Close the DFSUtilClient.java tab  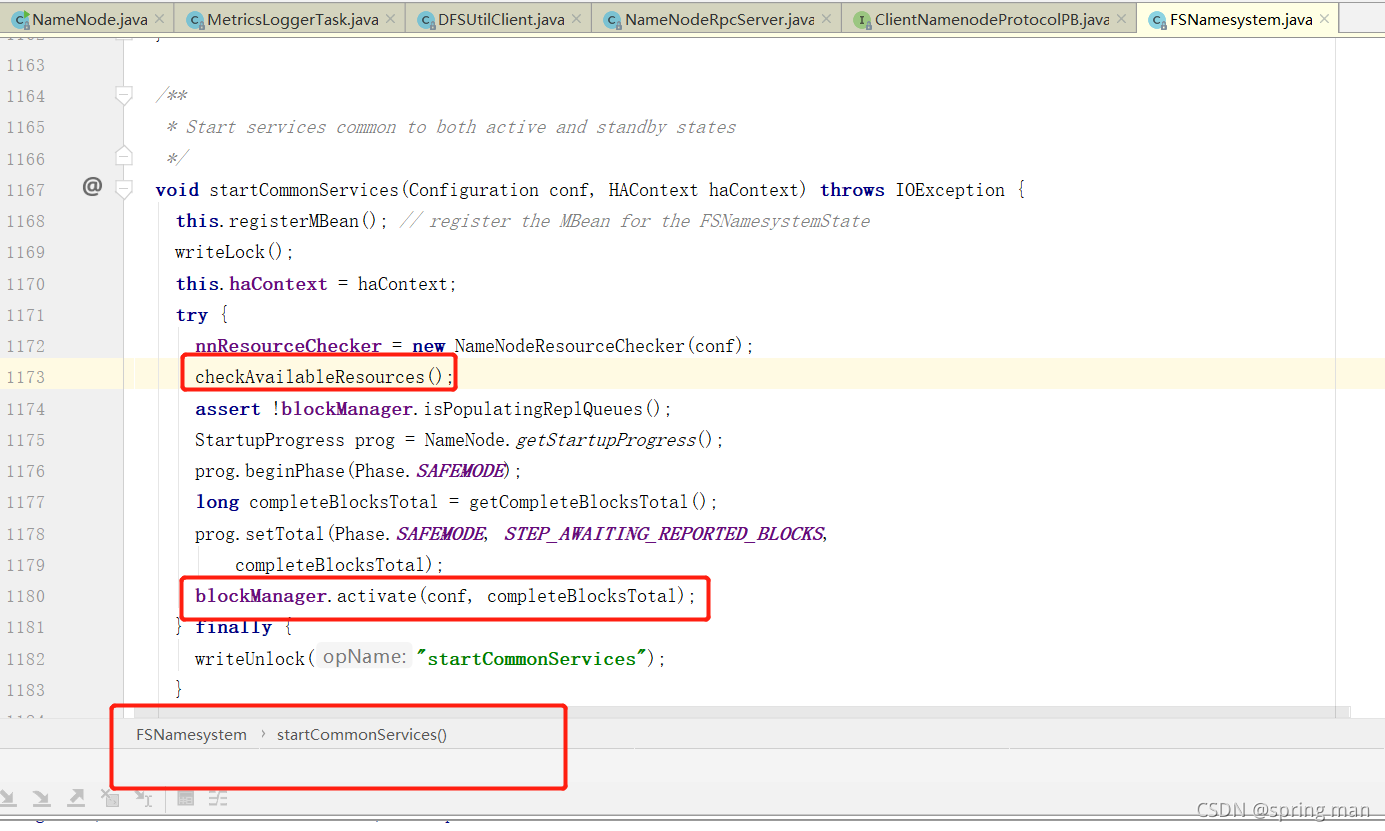click(x=576, y=19)
